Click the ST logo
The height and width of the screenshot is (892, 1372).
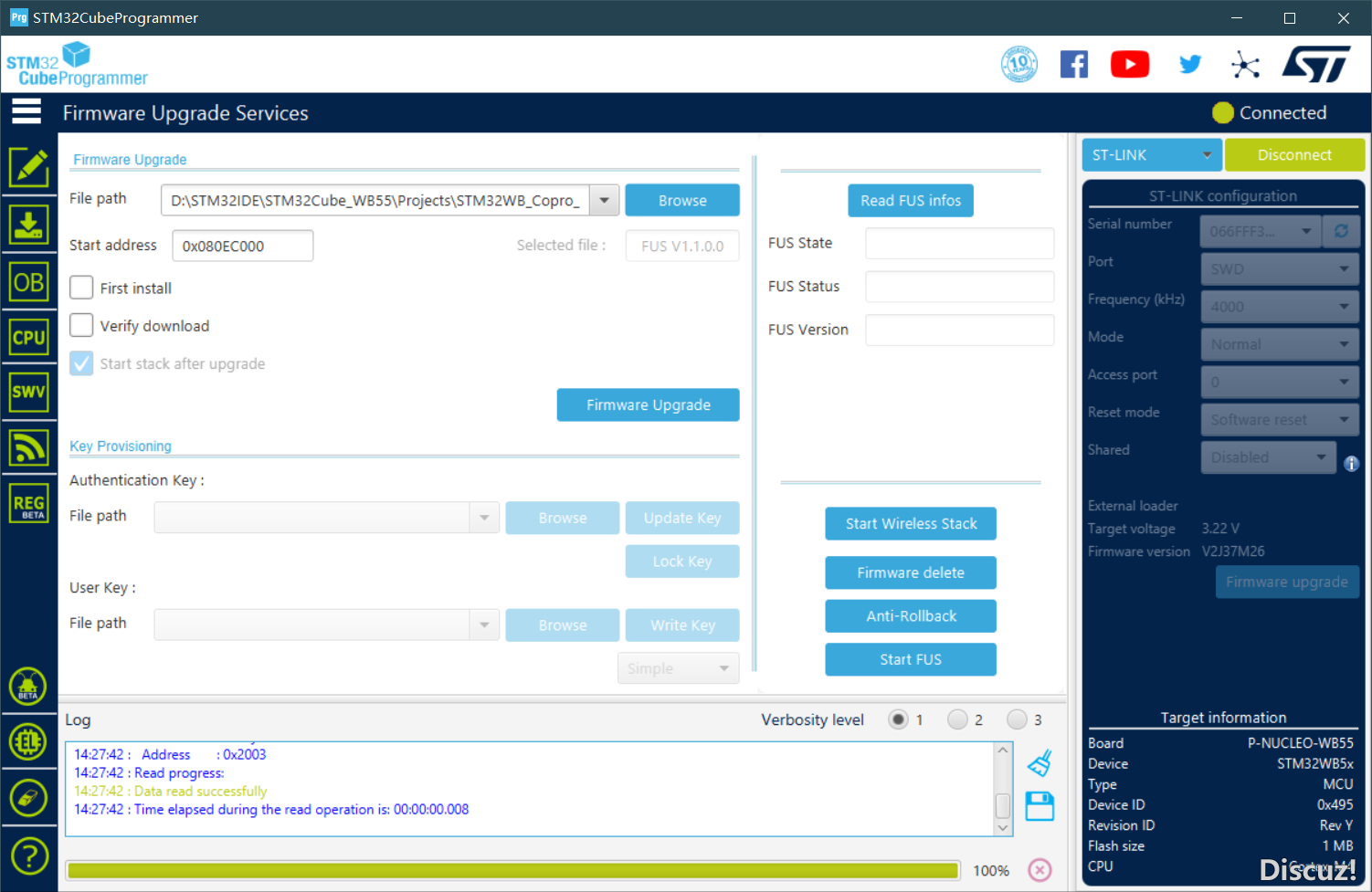click(1316, 64)
